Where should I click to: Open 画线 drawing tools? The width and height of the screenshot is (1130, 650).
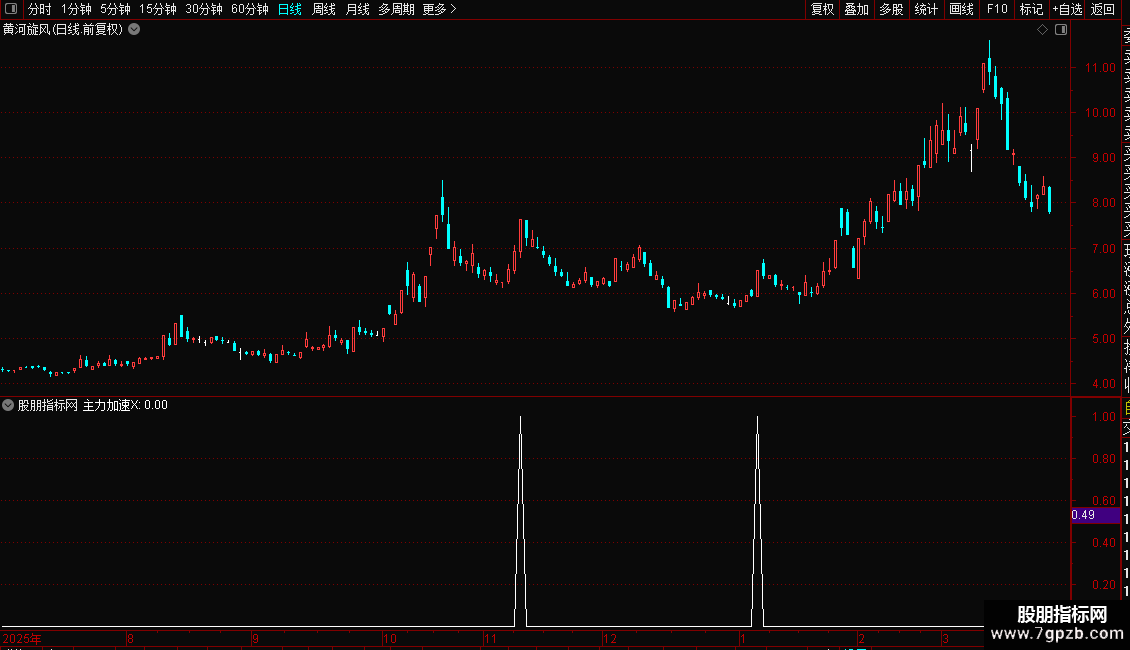[961, 9]
